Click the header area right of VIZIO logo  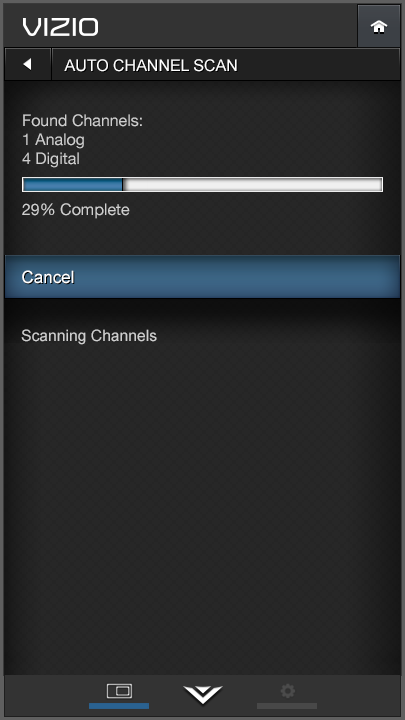tap(227, 27)
